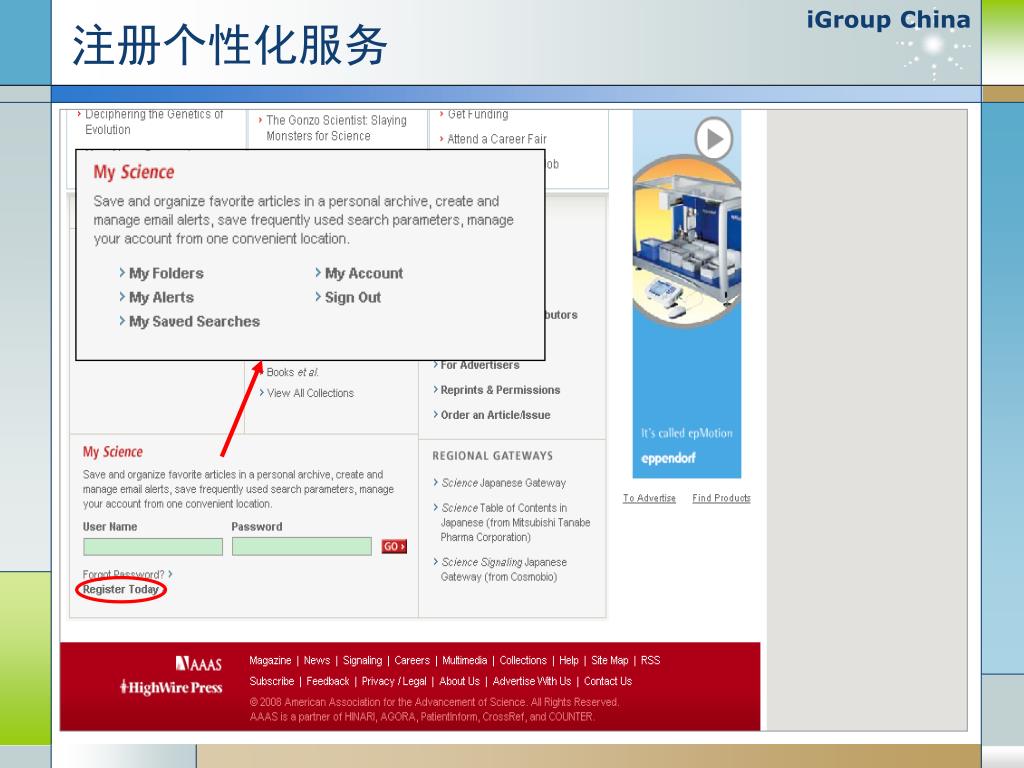Open My Alerts in popup
The width and height of the screenshot is (1024, 768).
(x=161, y=297)
